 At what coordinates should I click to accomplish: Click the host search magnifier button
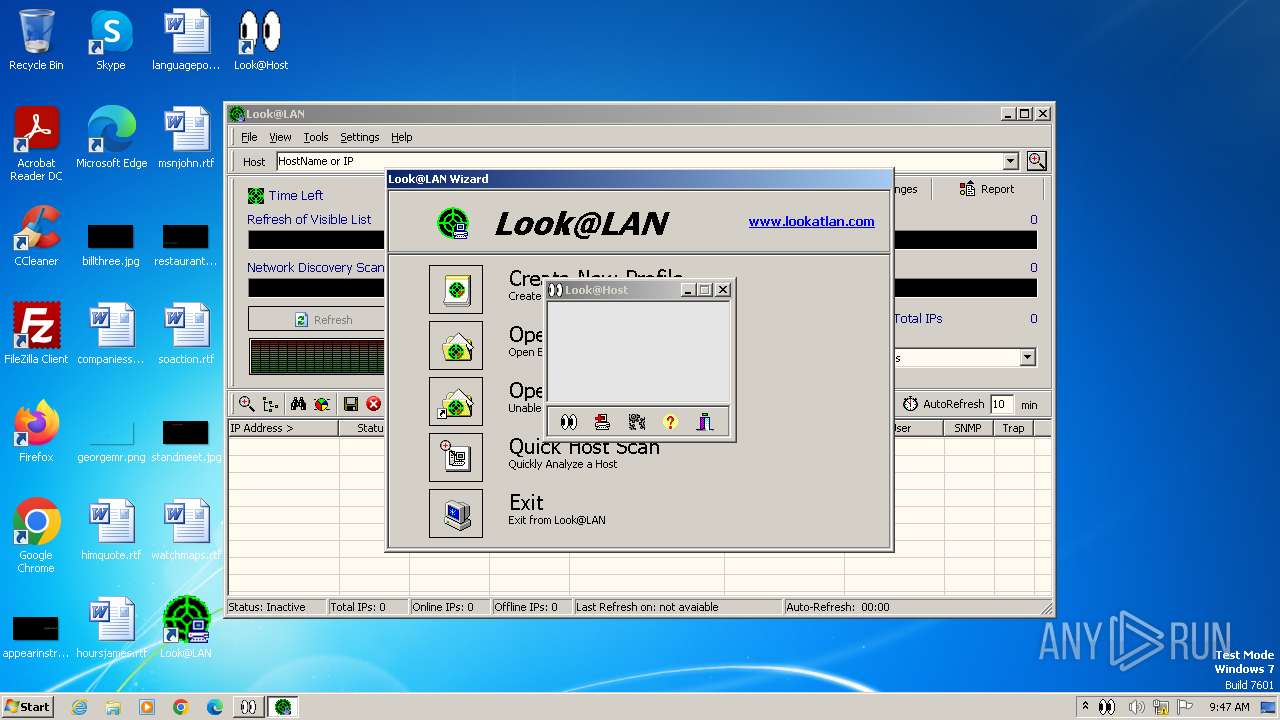tap(1036, 161)
